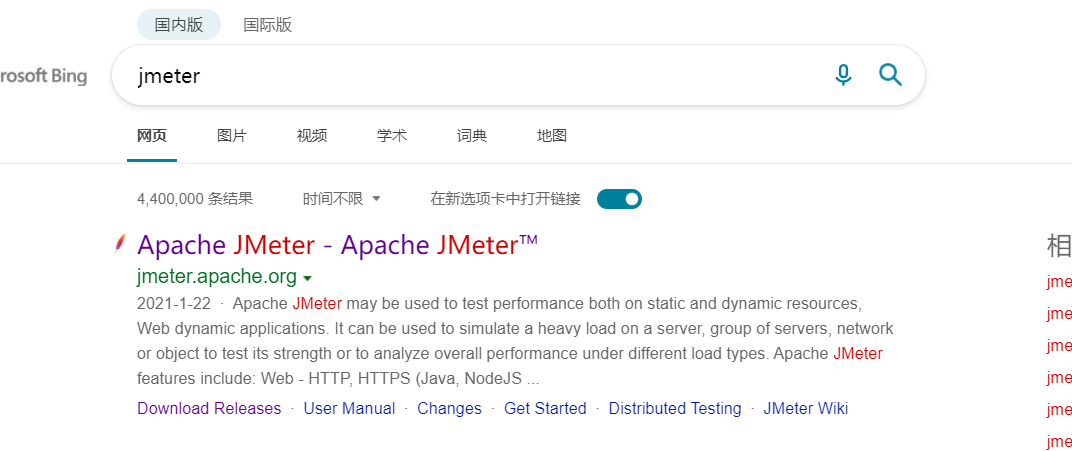
Task: Expand the jmeter.apache.org URL dropdown arrow
Action: [308, 278]
